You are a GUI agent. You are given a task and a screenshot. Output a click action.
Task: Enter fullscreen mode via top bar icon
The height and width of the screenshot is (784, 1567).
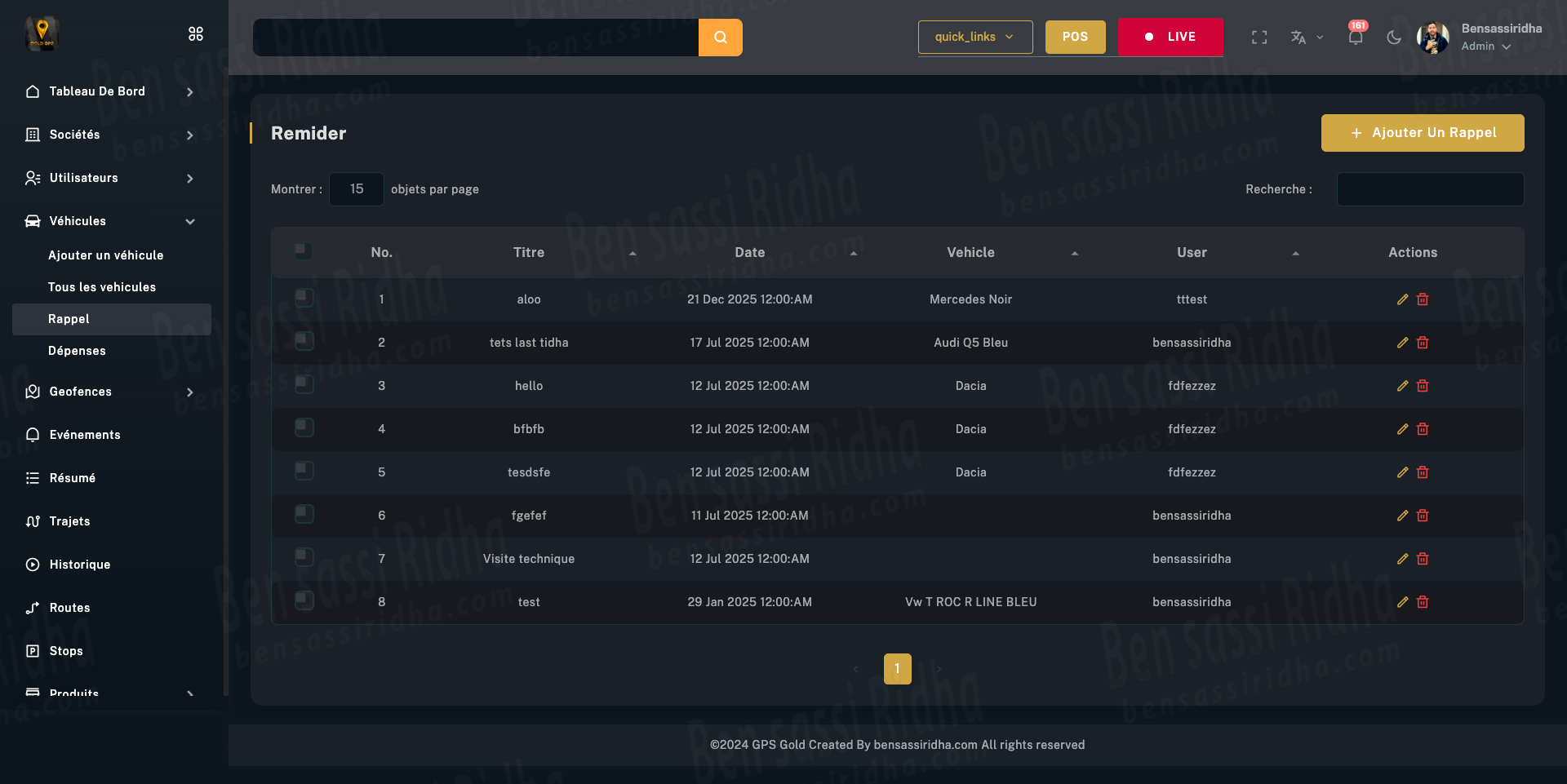[1259, 38]
